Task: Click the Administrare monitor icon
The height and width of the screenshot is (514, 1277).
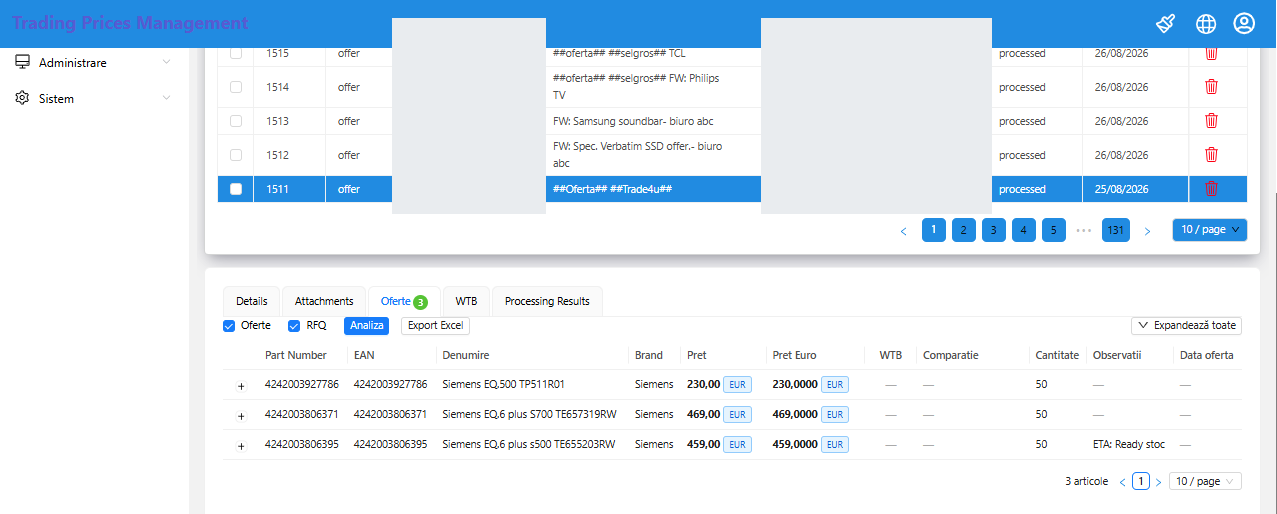Action: pos(22,62)
